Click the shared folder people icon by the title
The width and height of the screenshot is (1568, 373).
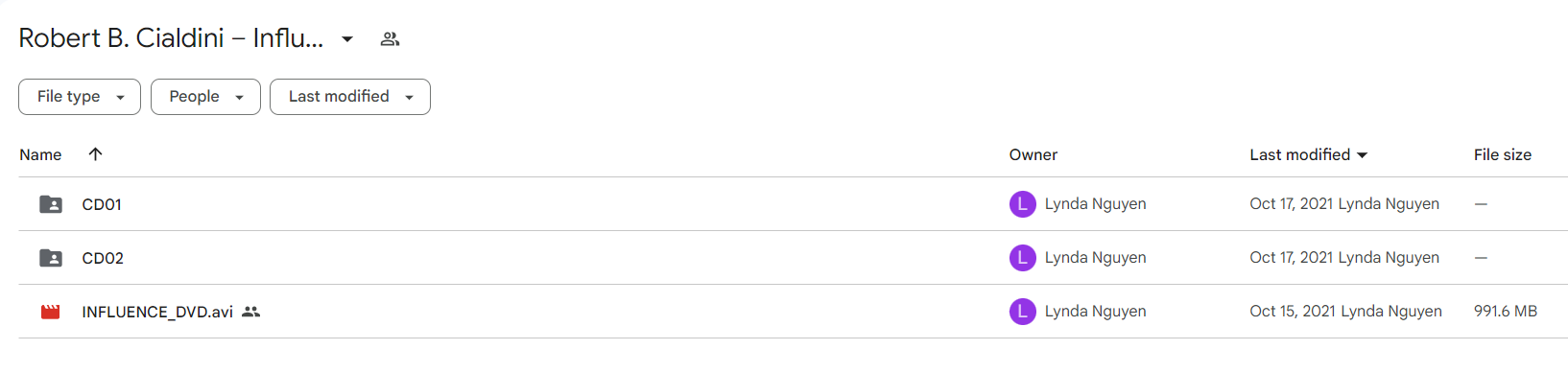point(390,39)
